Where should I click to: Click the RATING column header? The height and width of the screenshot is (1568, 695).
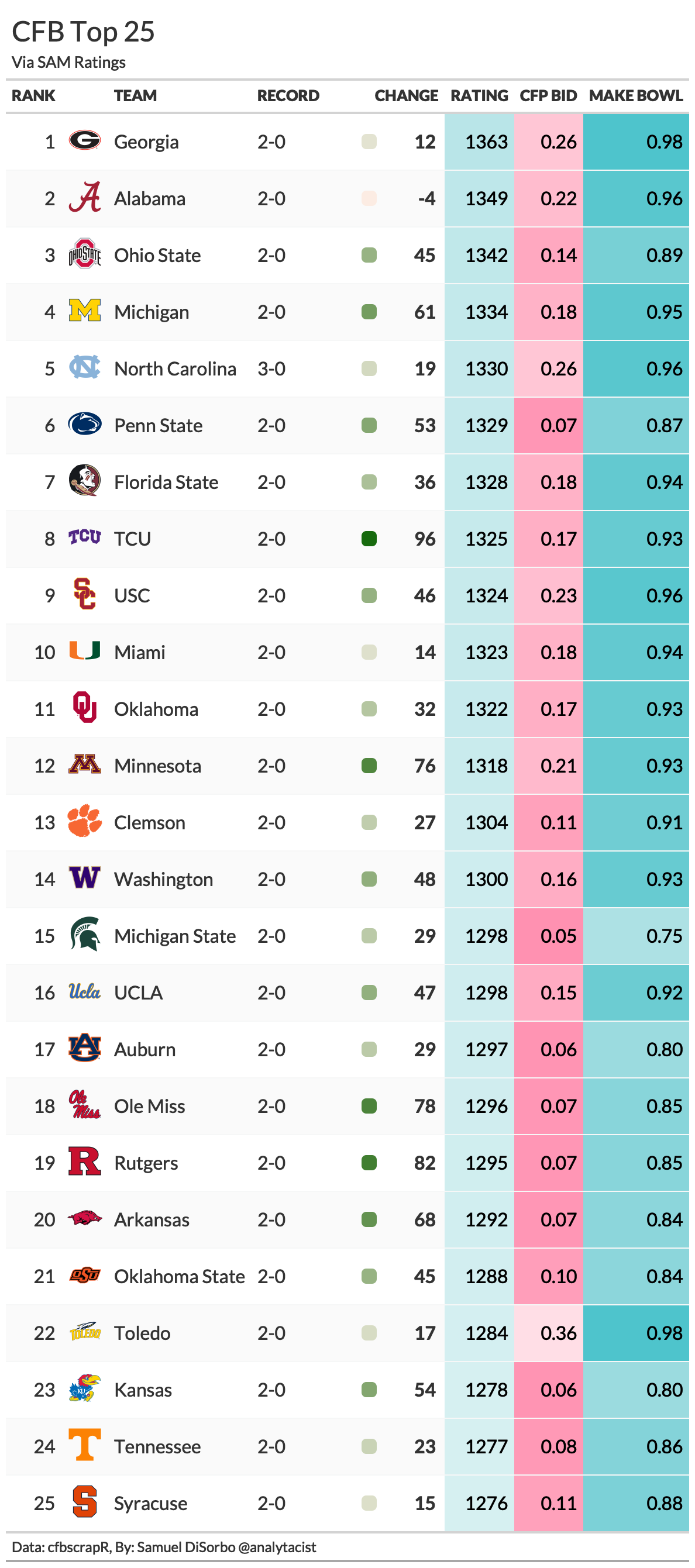click(x=479, y=95)
